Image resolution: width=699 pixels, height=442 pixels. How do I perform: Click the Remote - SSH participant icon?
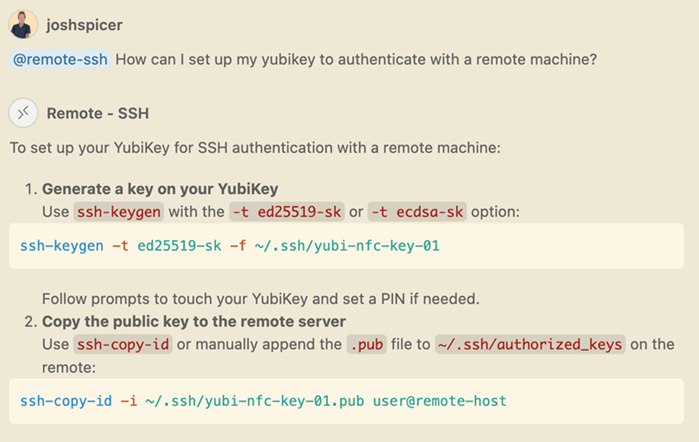tap(24, 112)
